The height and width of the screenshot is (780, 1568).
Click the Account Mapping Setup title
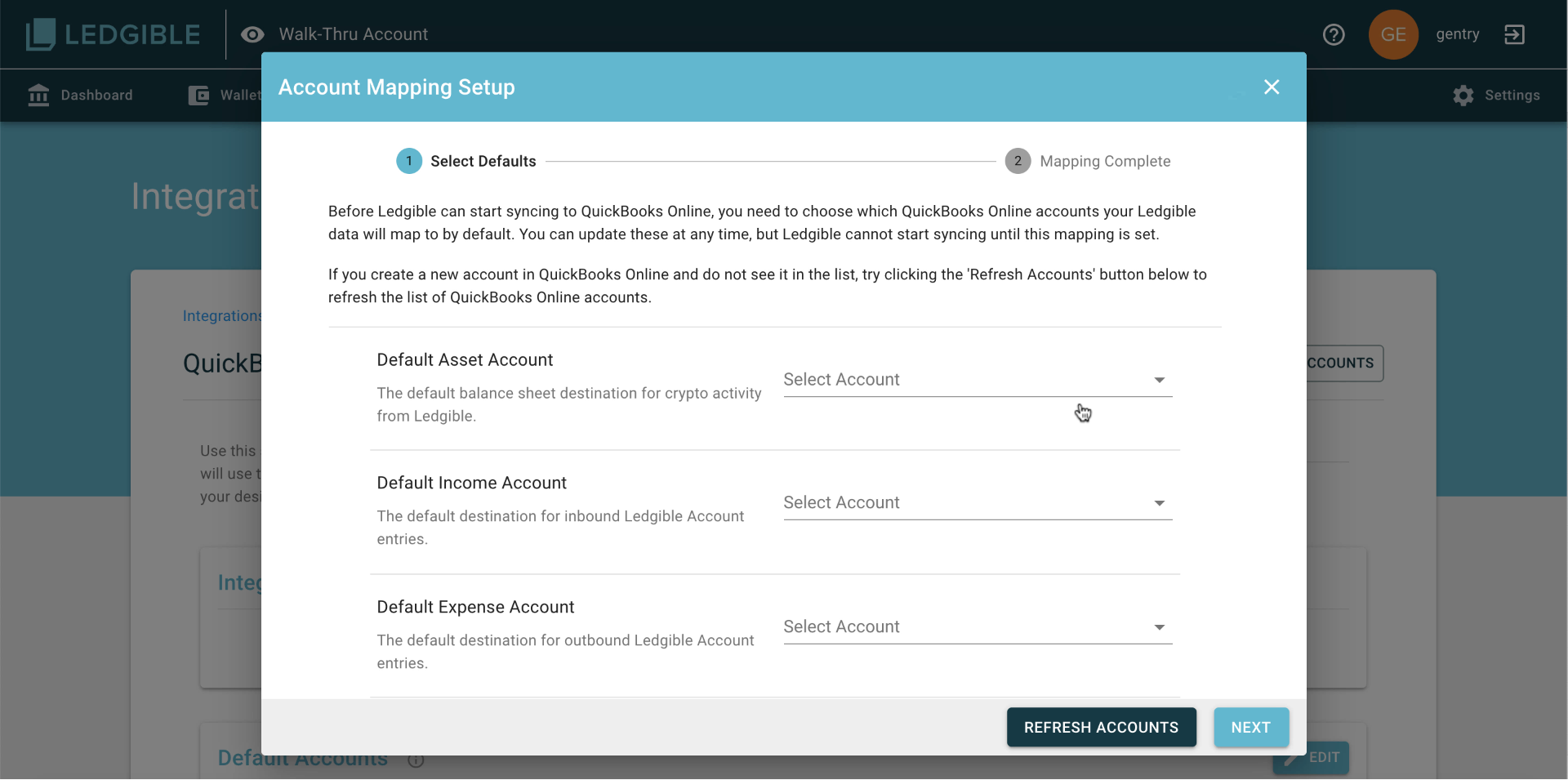[x=397, y=87]
